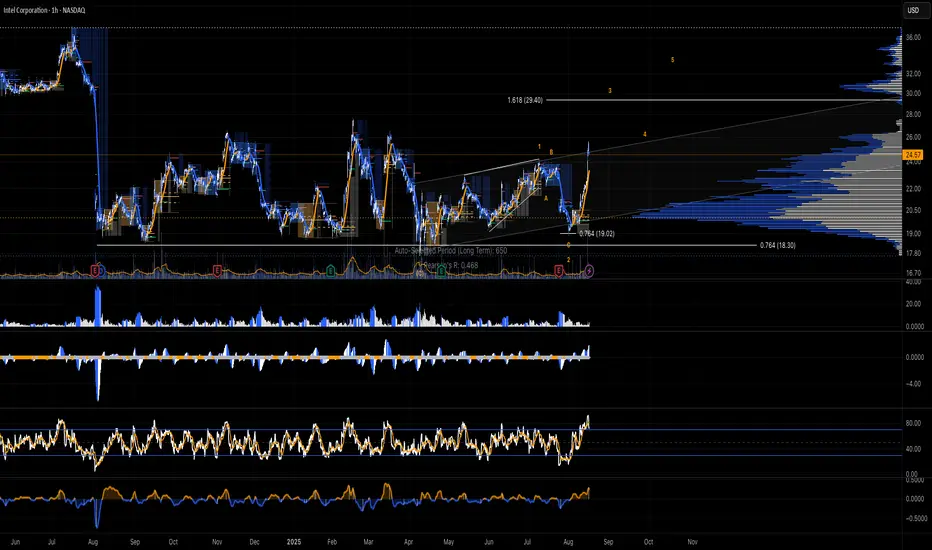The image size is (932, 550).
Task: Click the red earnings marker near August 2024
Action: pos(96,270)
